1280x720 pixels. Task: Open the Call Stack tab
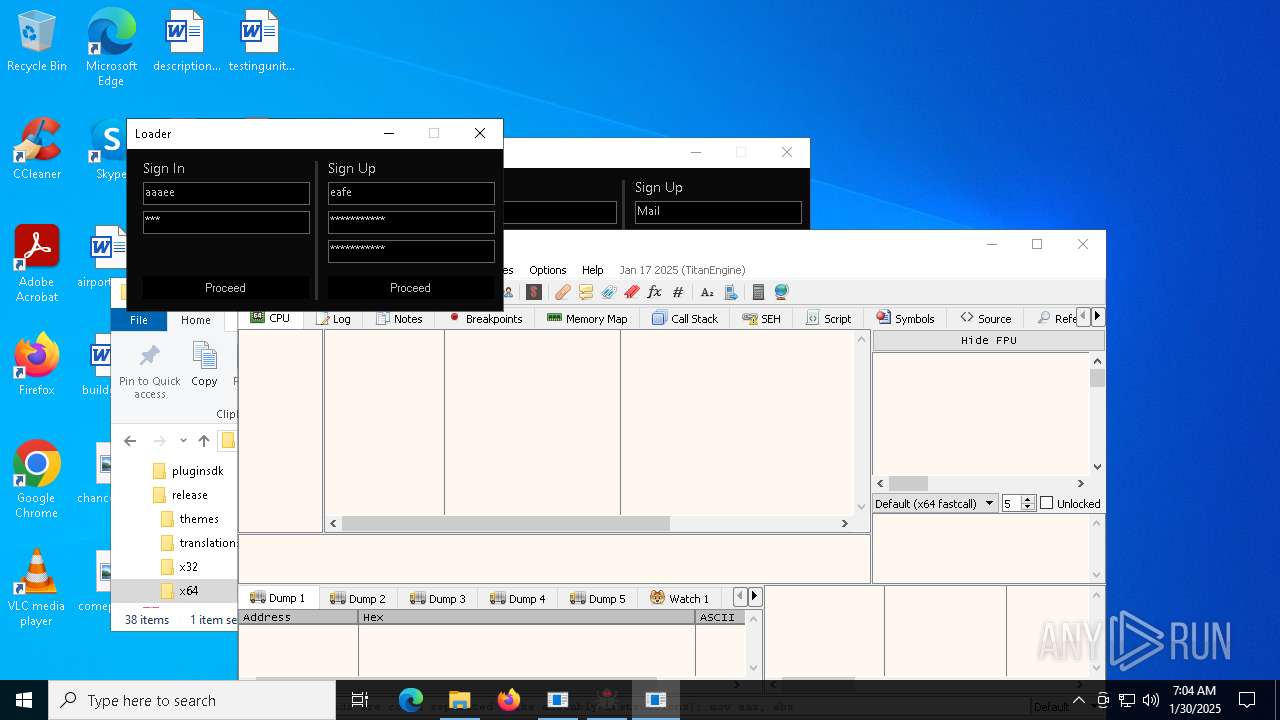point(685,318)
